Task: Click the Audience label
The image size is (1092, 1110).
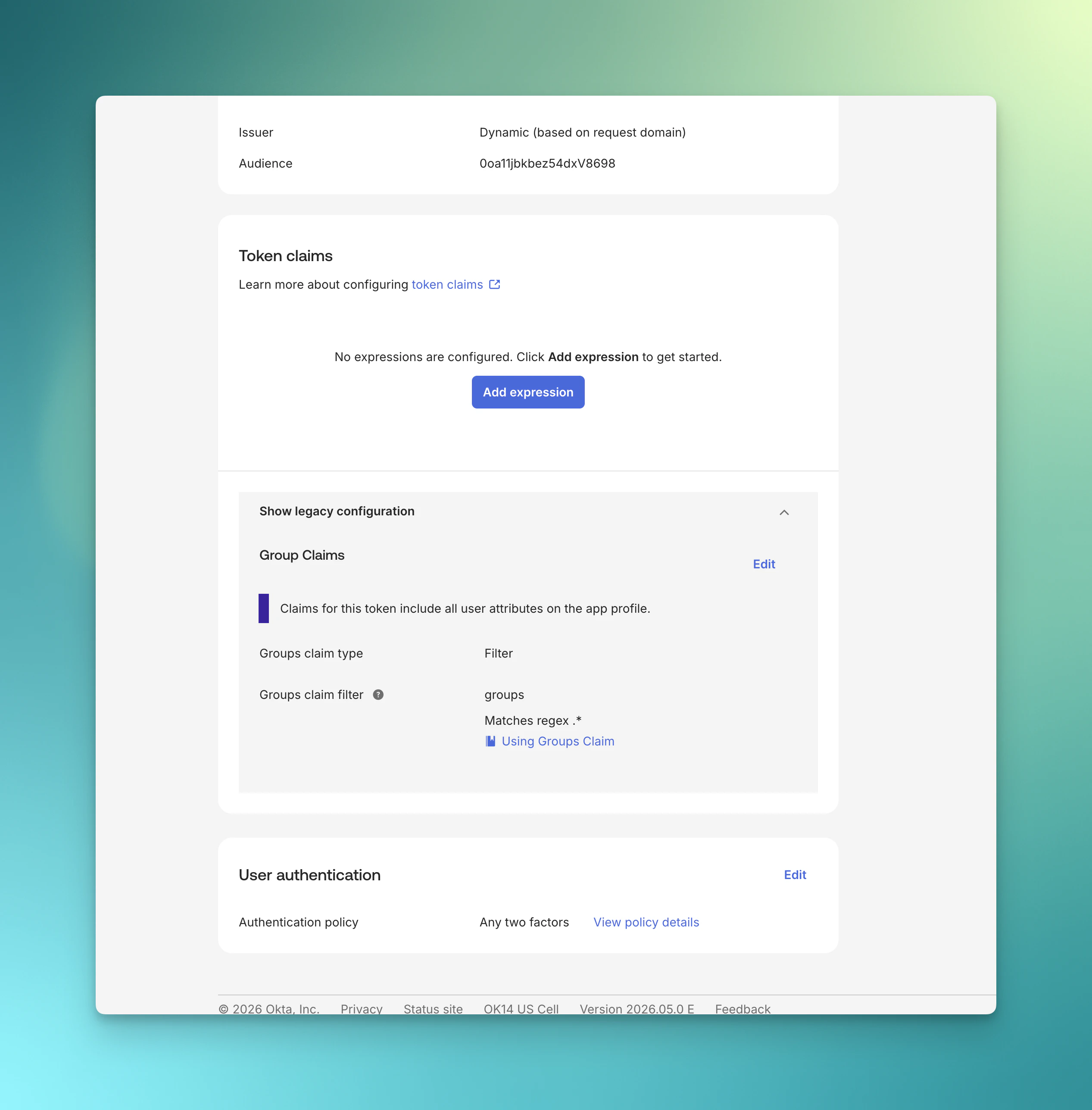Action: click(265, 163)
